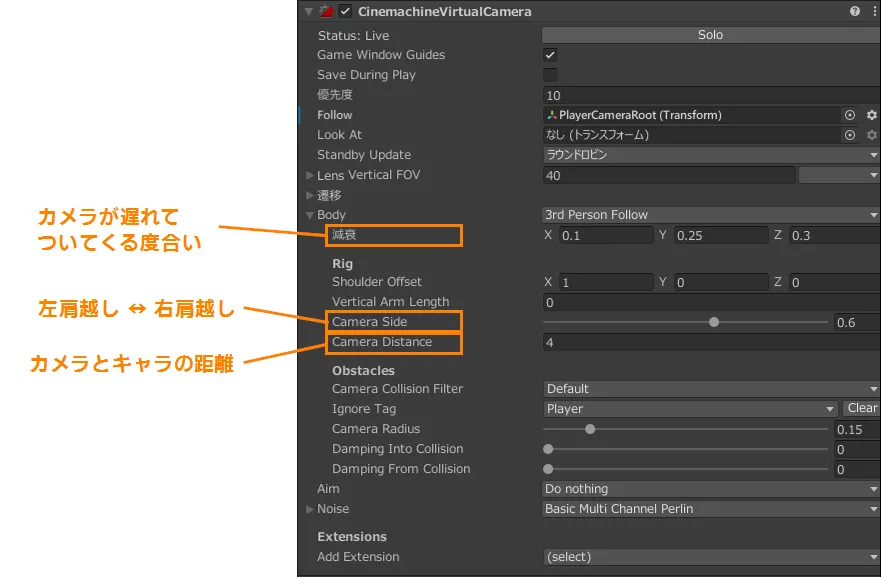Viewport: 881px width, 577px height.
Task: Open CinemachineVirtualCamera help reference icon
Action: (855, 11)
